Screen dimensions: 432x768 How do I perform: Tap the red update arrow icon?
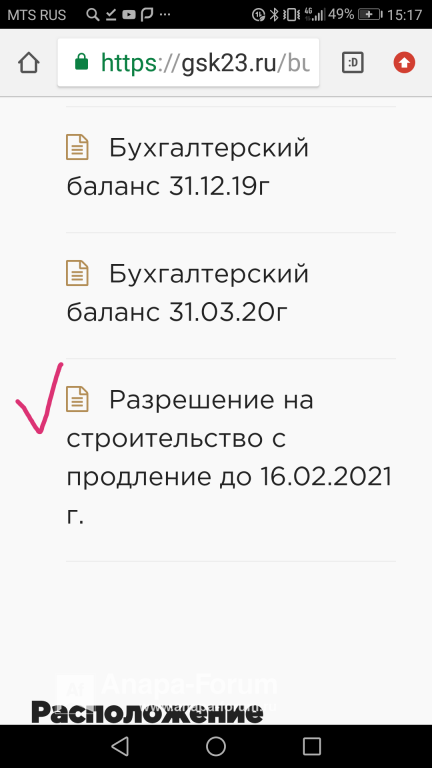(405, 63)
